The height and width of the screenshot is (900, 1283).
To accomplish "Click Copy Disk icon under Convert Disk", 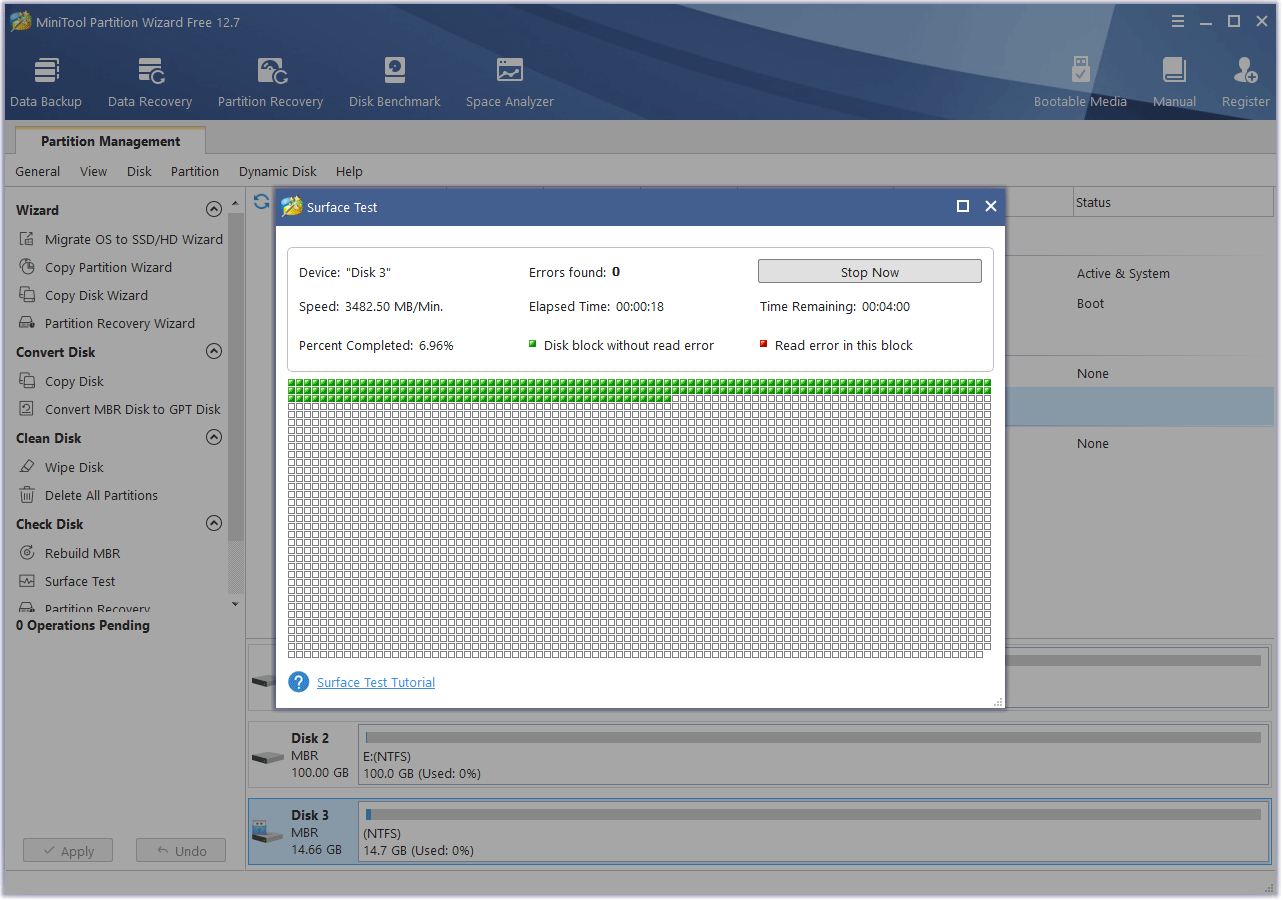I will pos(27,381).
